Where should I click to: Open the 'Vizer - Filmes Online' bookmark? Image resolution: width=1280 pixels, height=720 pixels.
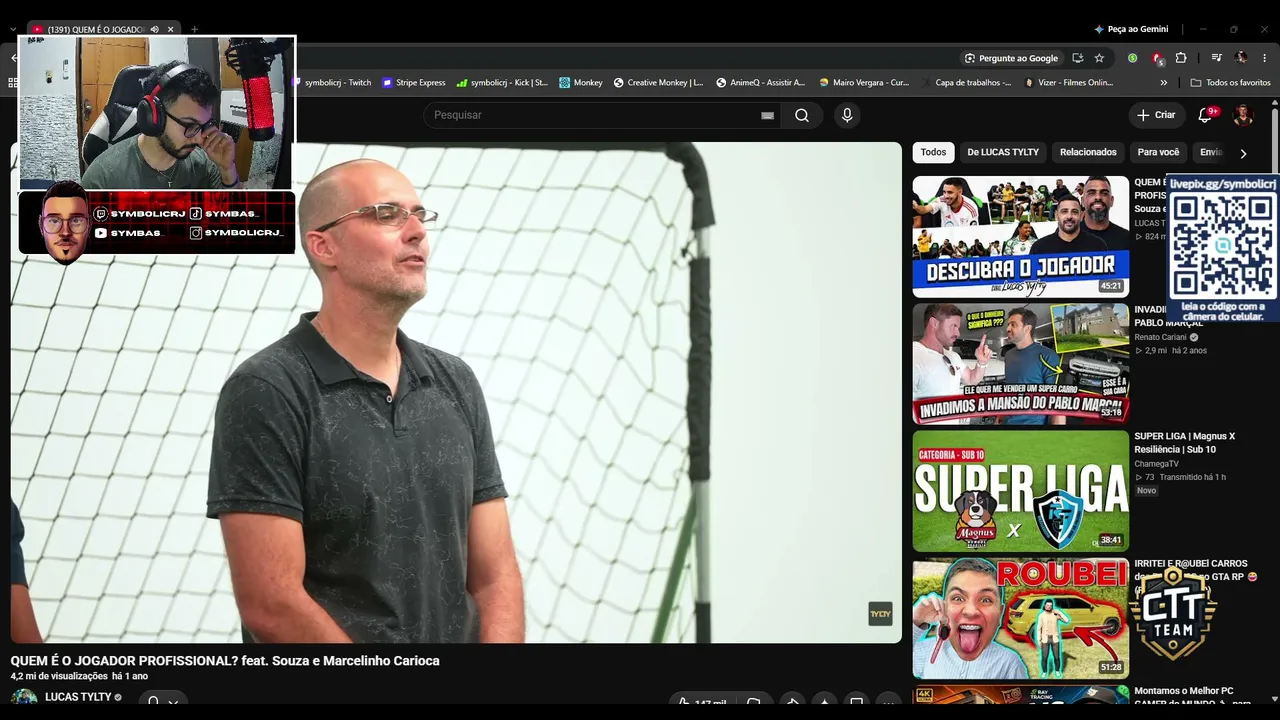coord(1069,83)
